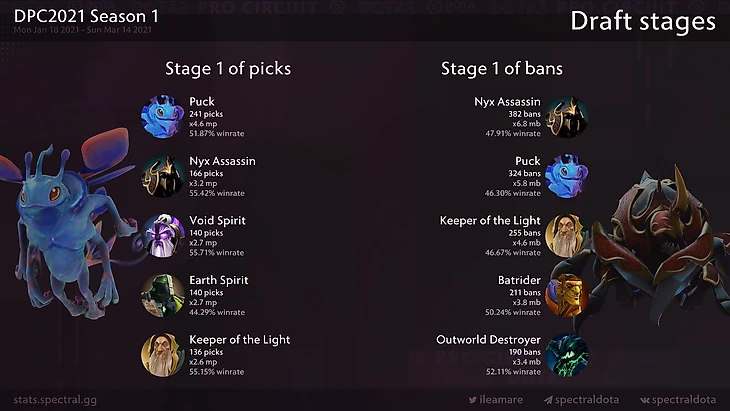Click Keeper of the Light portrait under picks
The height and width of the screenshot is (411, 730).
click(x=160, y=356)
